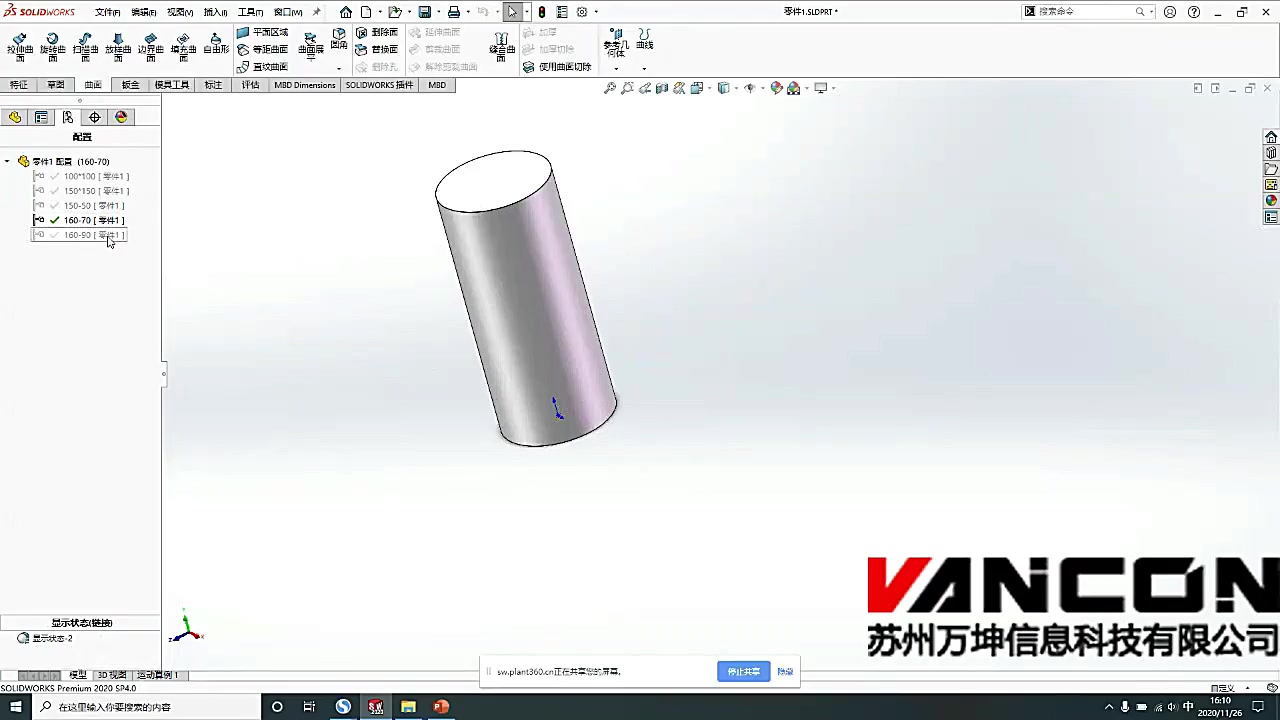Click the 平面区域 planar surface tool
The width and height of the screenshot is (1280, 720).
click(x=263, y=32)
